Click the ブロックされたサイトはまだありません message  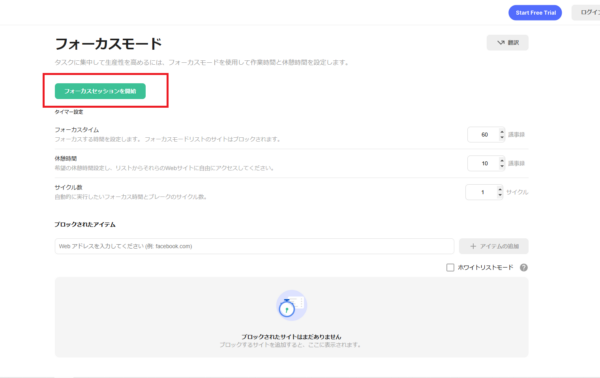pyautogui.click(x=291, y=337)
